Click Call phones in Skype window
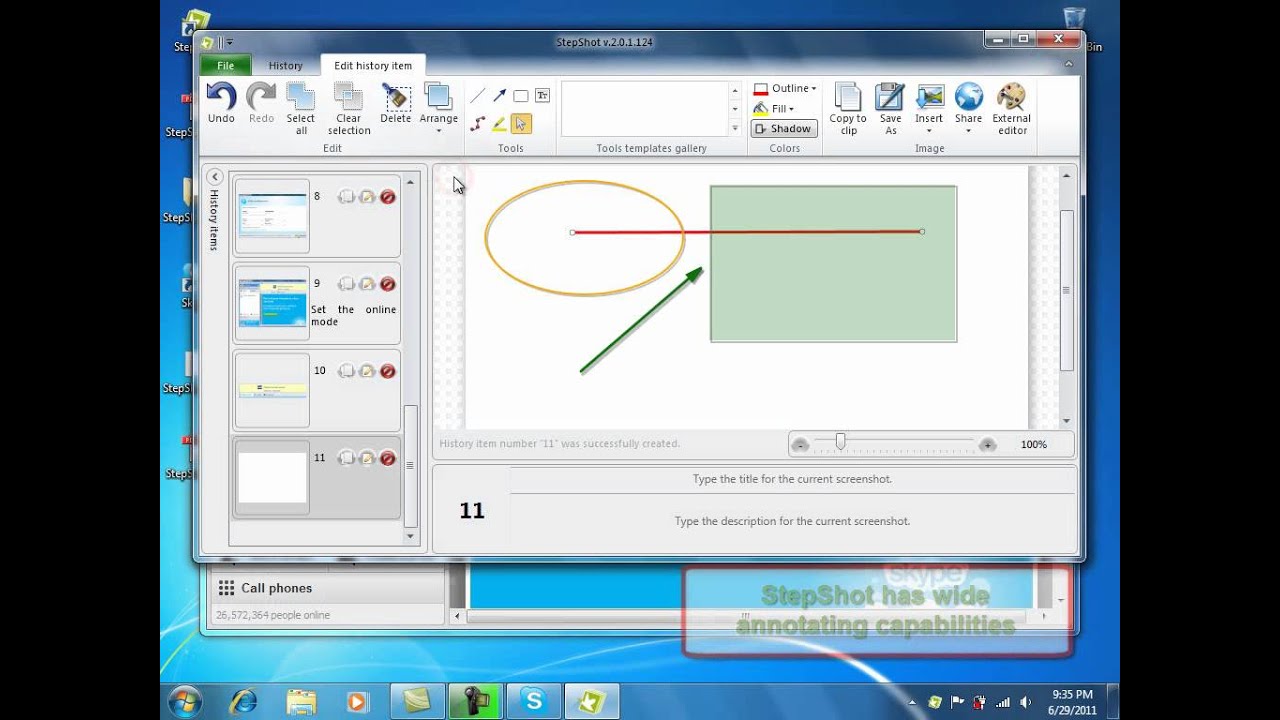 [276, 588]
